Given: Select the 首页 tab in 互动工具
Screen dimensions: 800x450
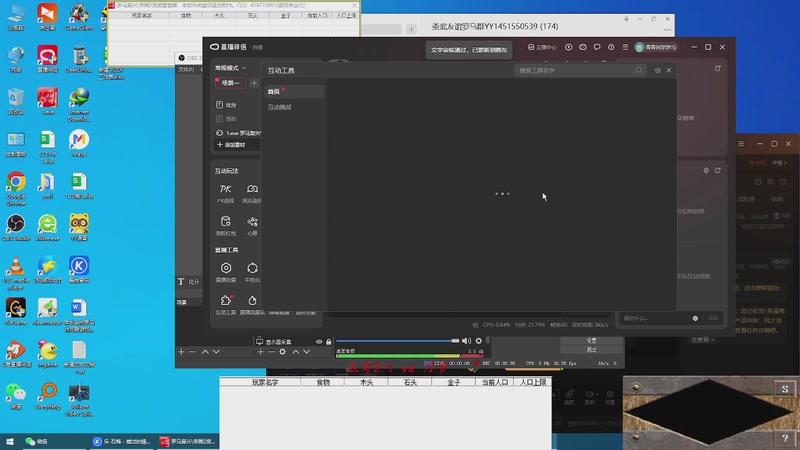Looking at the screenshot, I should [x=294, y=91].
